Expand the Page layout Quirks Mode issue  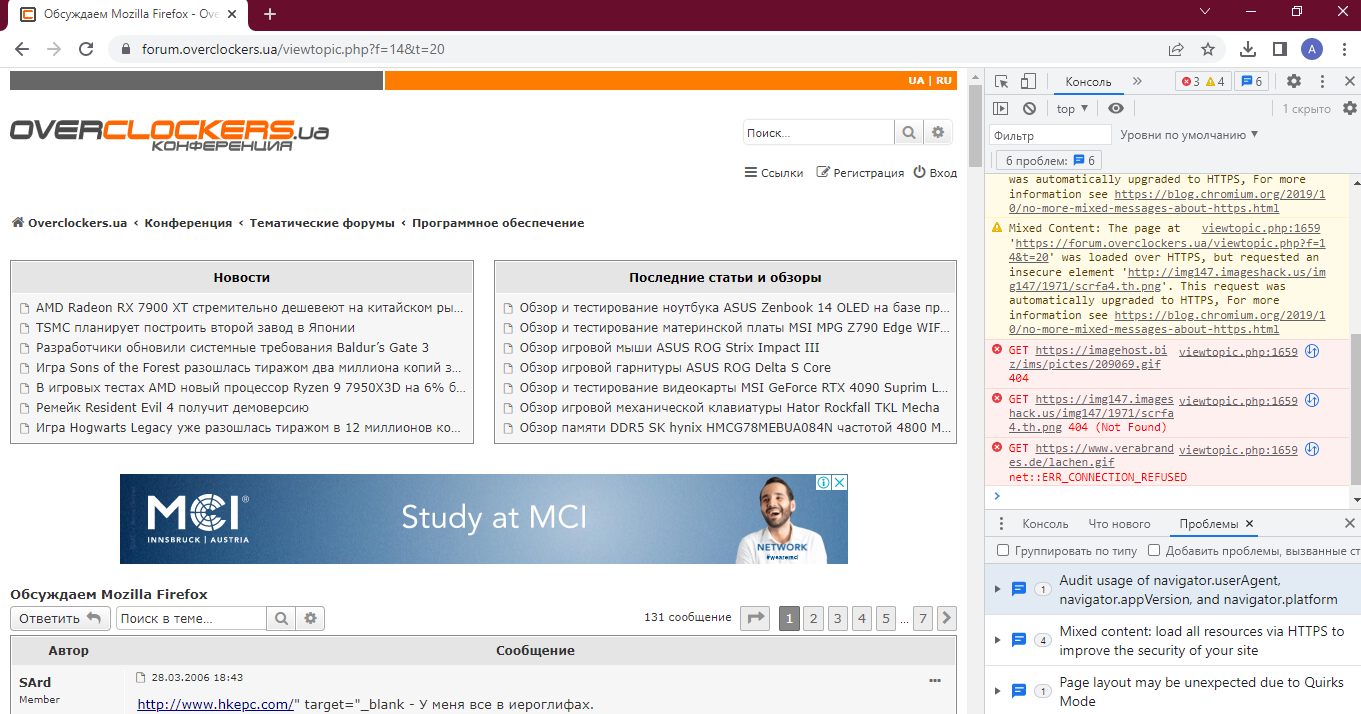tap(997, 691)
